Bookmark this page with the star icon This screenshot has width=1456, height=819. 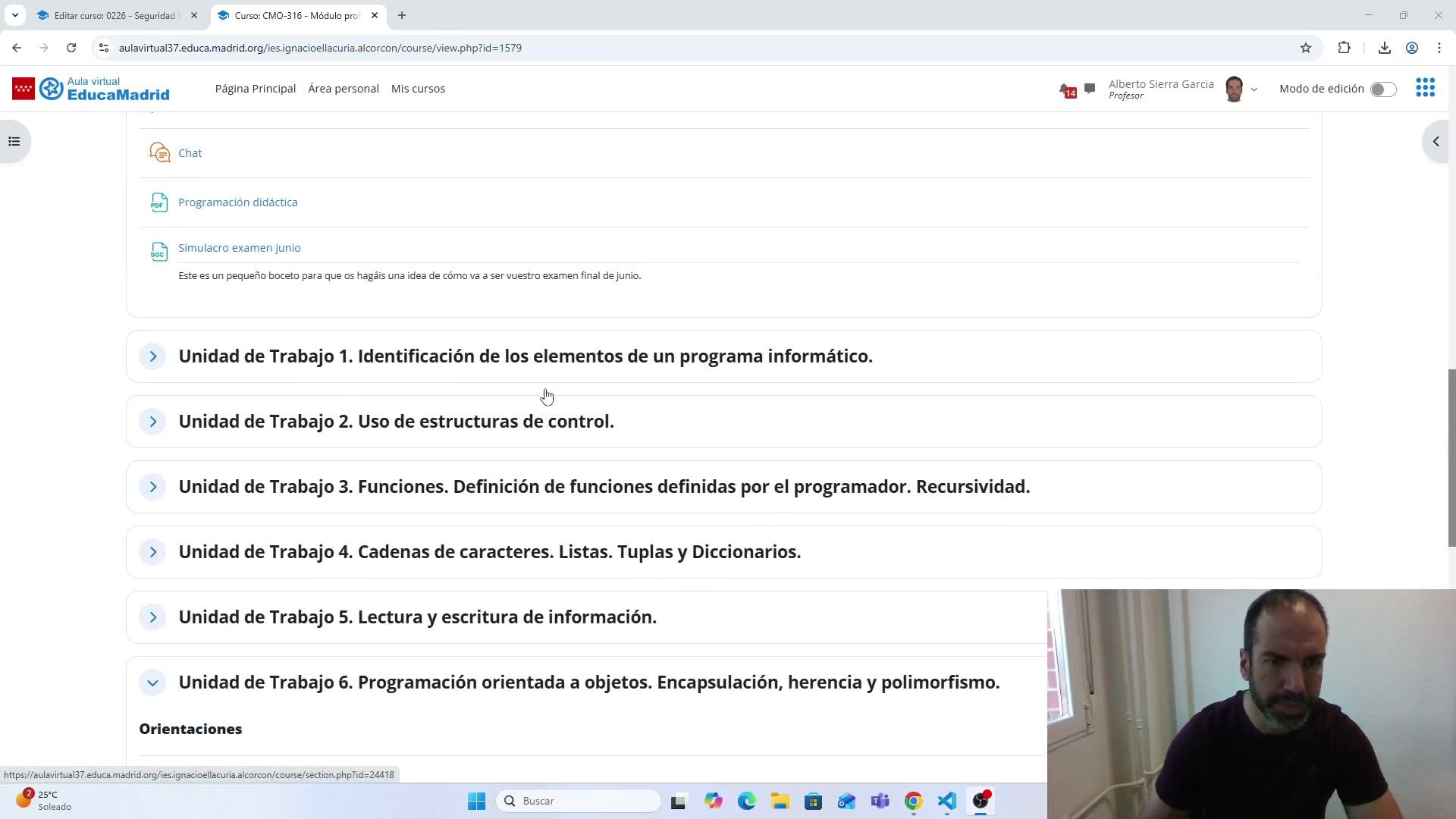1305,48
